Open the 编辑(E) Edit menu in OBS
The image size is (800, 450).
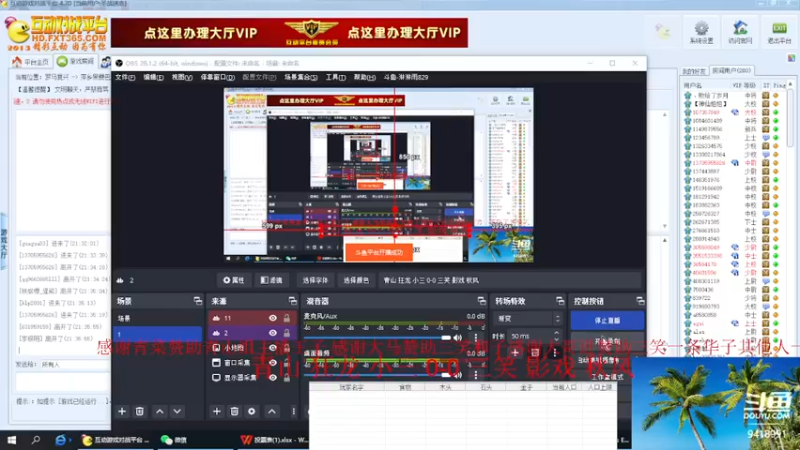(x=153, y=78)
